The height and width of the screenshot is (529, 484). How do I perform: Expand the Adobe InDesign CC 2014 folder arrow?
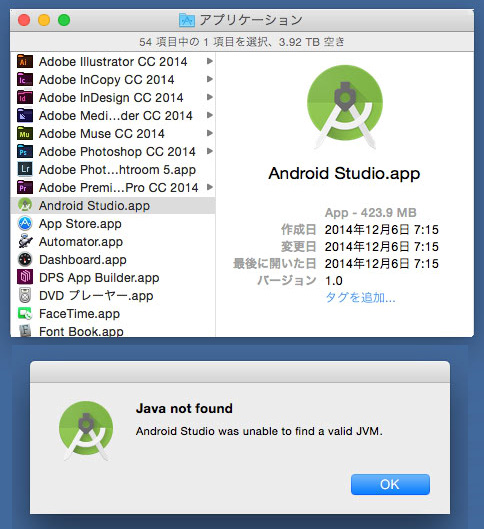[210, 97]
